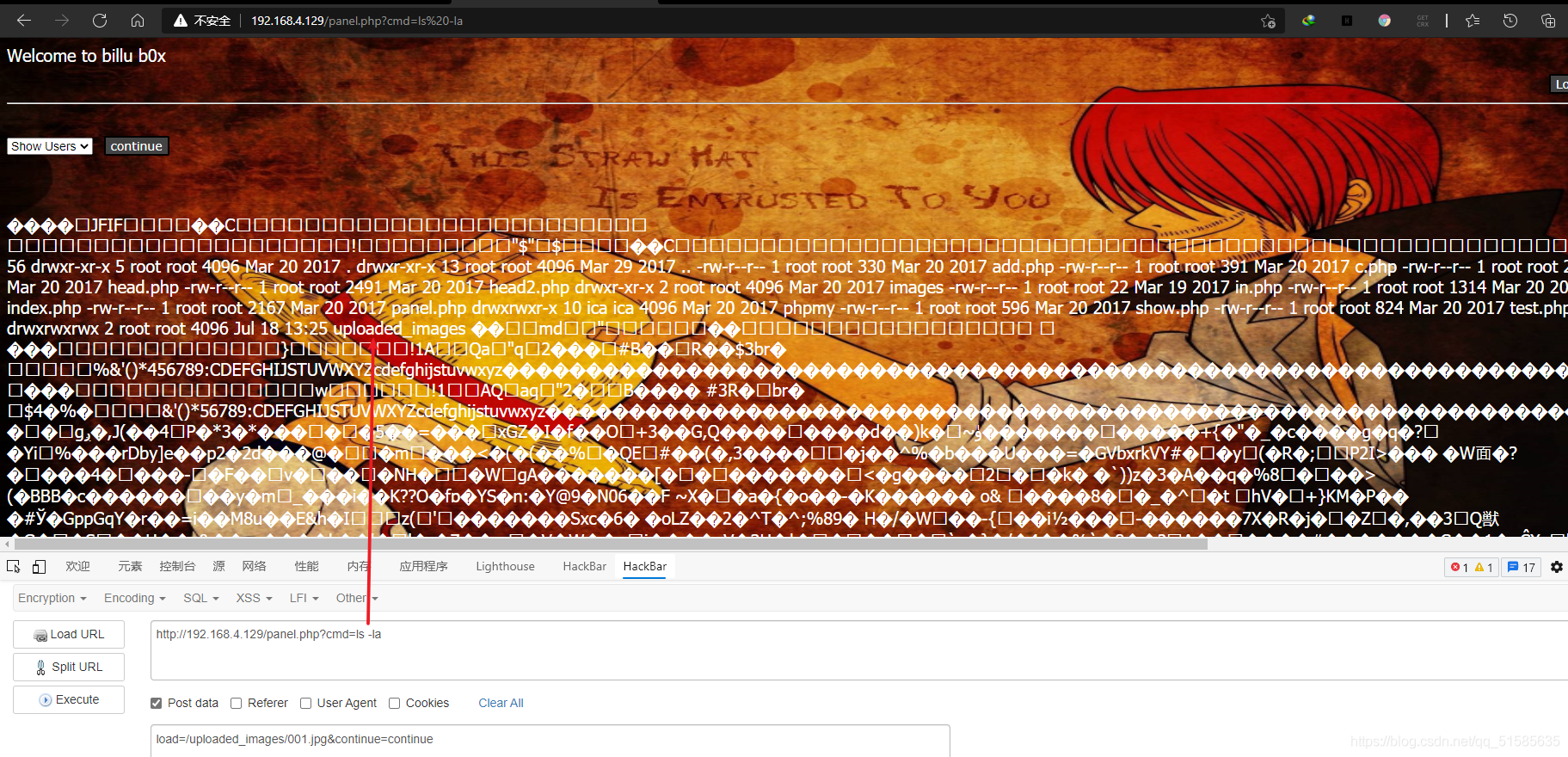Open the 17 issues message badge
Viewport: 1568px width, 757px height.
coord(1522,567)
